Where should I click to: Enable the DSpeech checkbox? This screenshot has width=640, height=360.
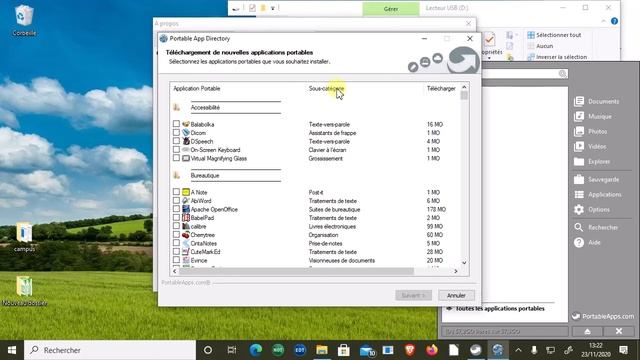176,141
